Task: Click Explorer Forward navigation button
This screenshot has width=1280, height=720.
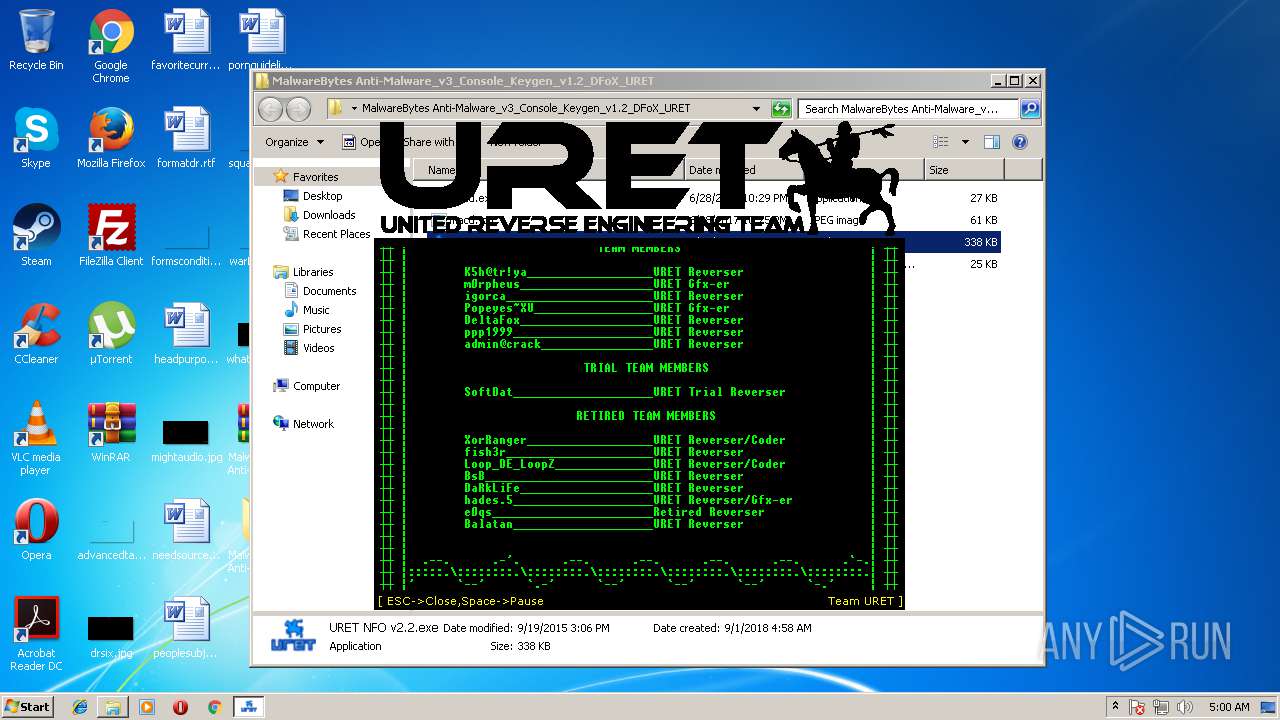Action: click(298, 109)
